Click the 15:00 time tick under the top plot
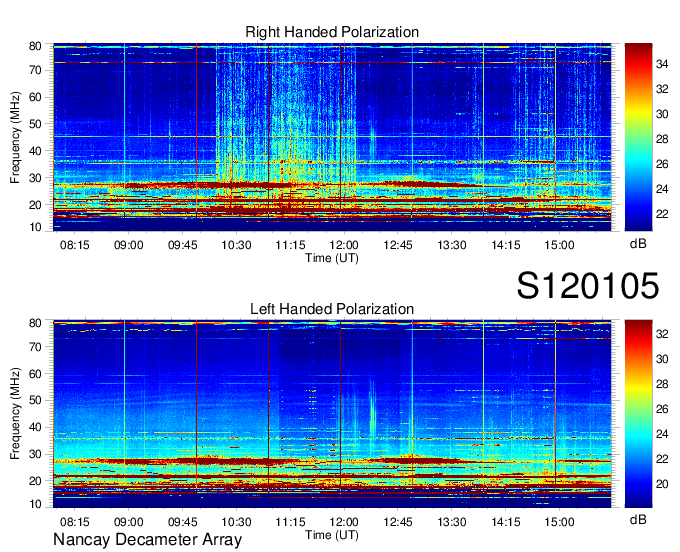 [559, 245]
